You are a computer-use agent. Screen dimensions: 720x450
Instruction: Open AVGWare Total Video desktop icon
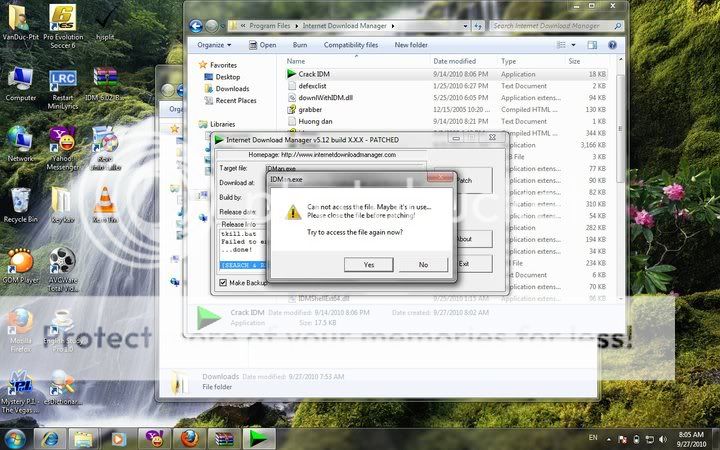63,270
